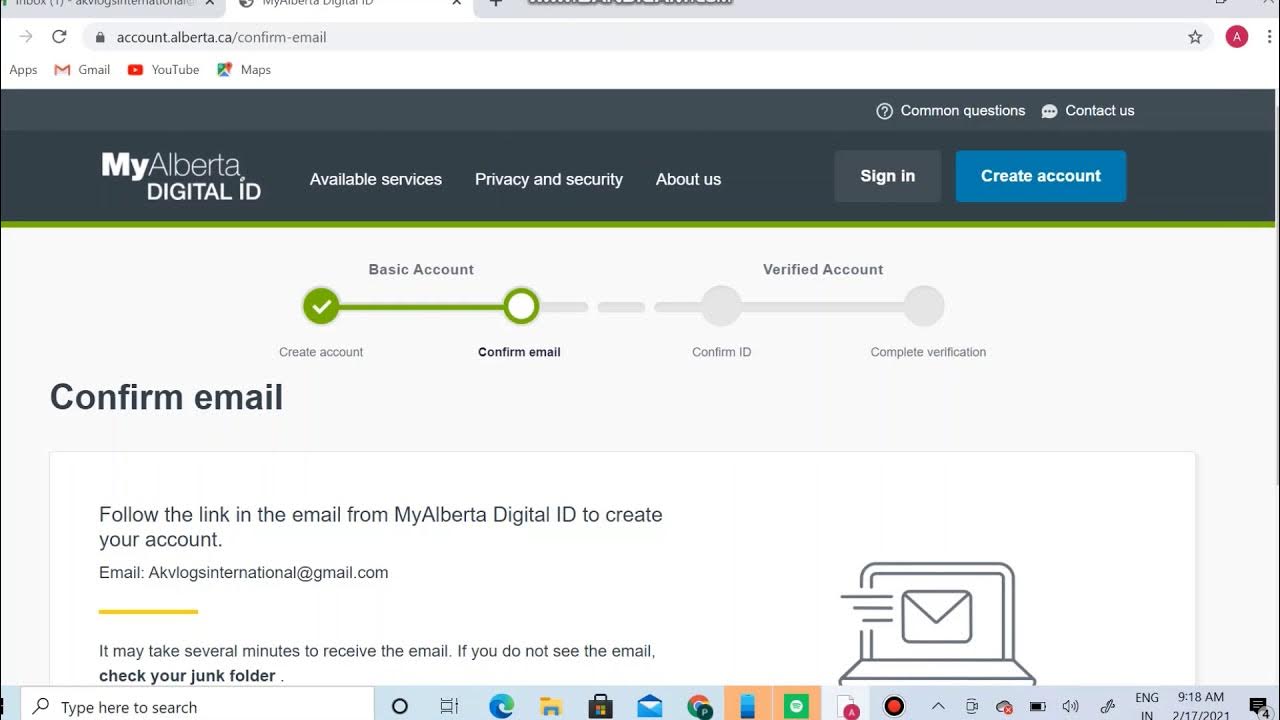Image resolution: width=1280 pixels, height=720 pixels.
Task: Click the Contact us link
Action: pos(1088,111)
